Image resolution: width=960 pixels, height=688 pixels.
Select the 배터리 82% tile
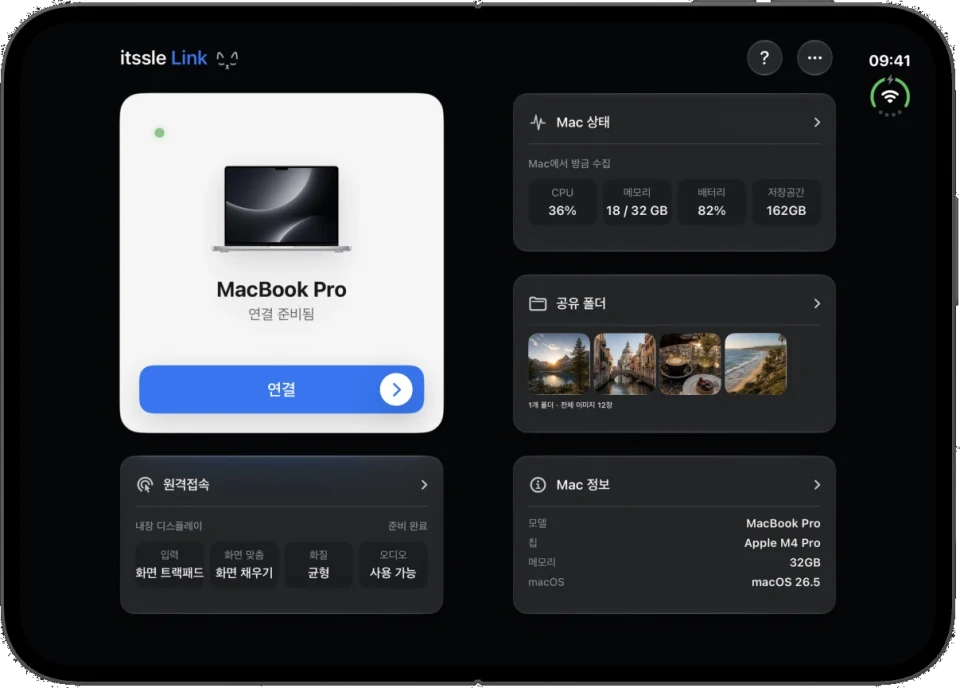711,202
